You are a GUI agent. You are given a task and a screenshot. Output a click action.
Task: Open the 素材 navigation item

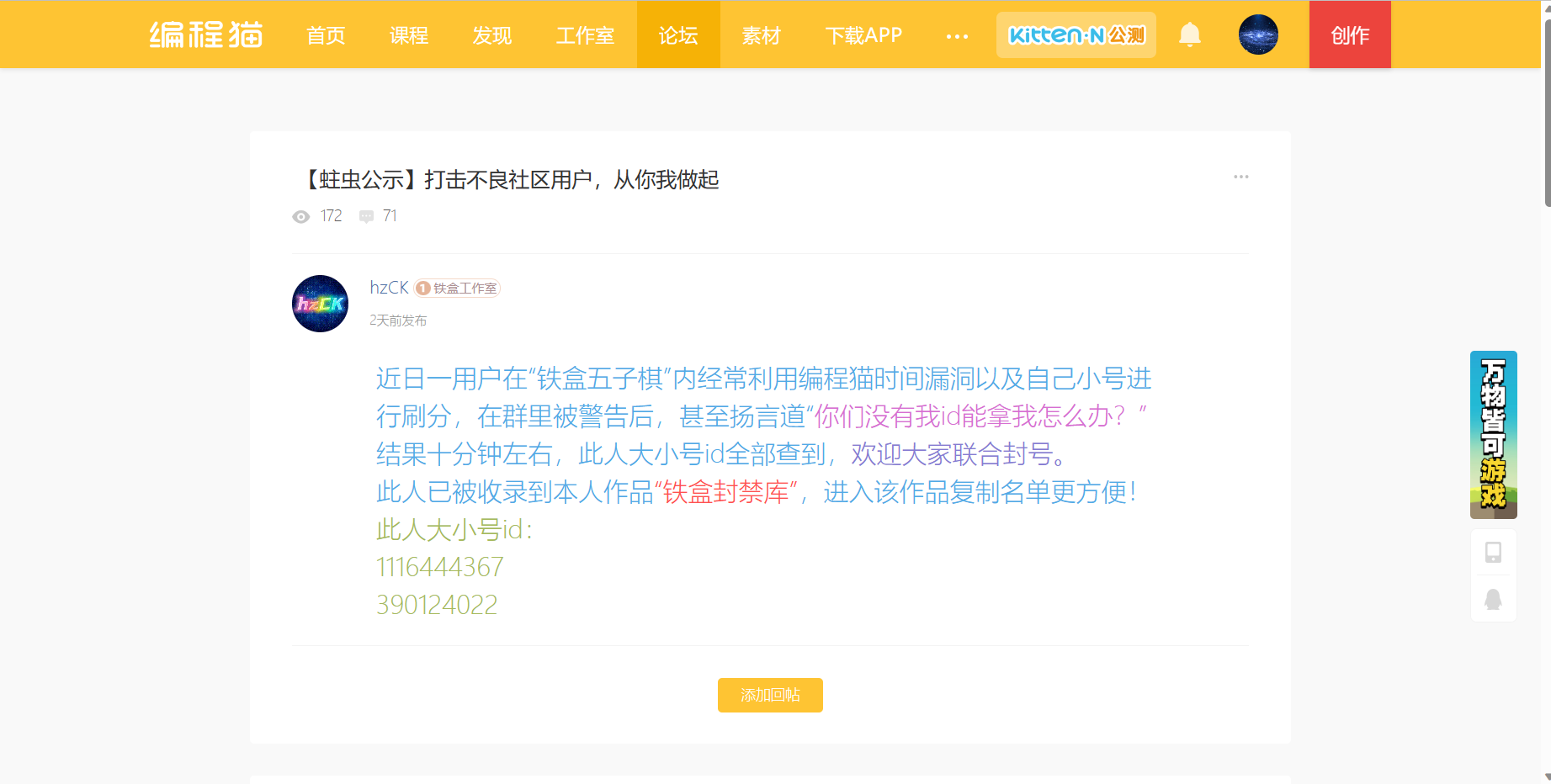coord(762,35)
